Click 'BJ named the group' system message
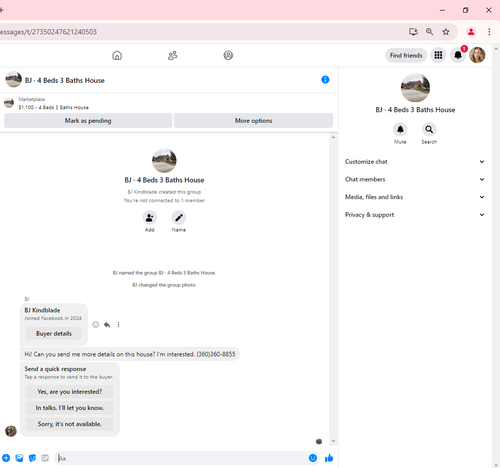 [164, 273]
